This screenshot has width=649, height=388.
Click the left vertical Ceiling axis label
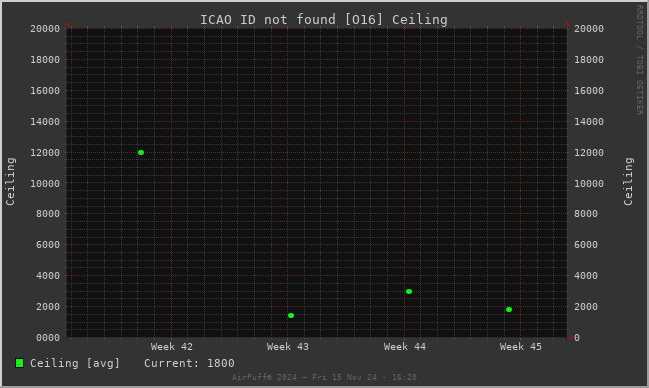10,181
